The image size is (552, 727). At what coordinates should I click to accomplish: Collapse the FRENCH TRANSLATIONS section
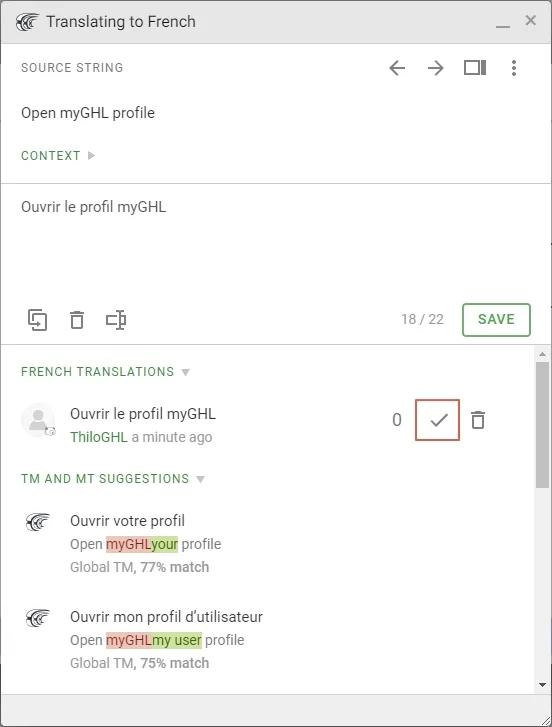(x=105, y=372)
